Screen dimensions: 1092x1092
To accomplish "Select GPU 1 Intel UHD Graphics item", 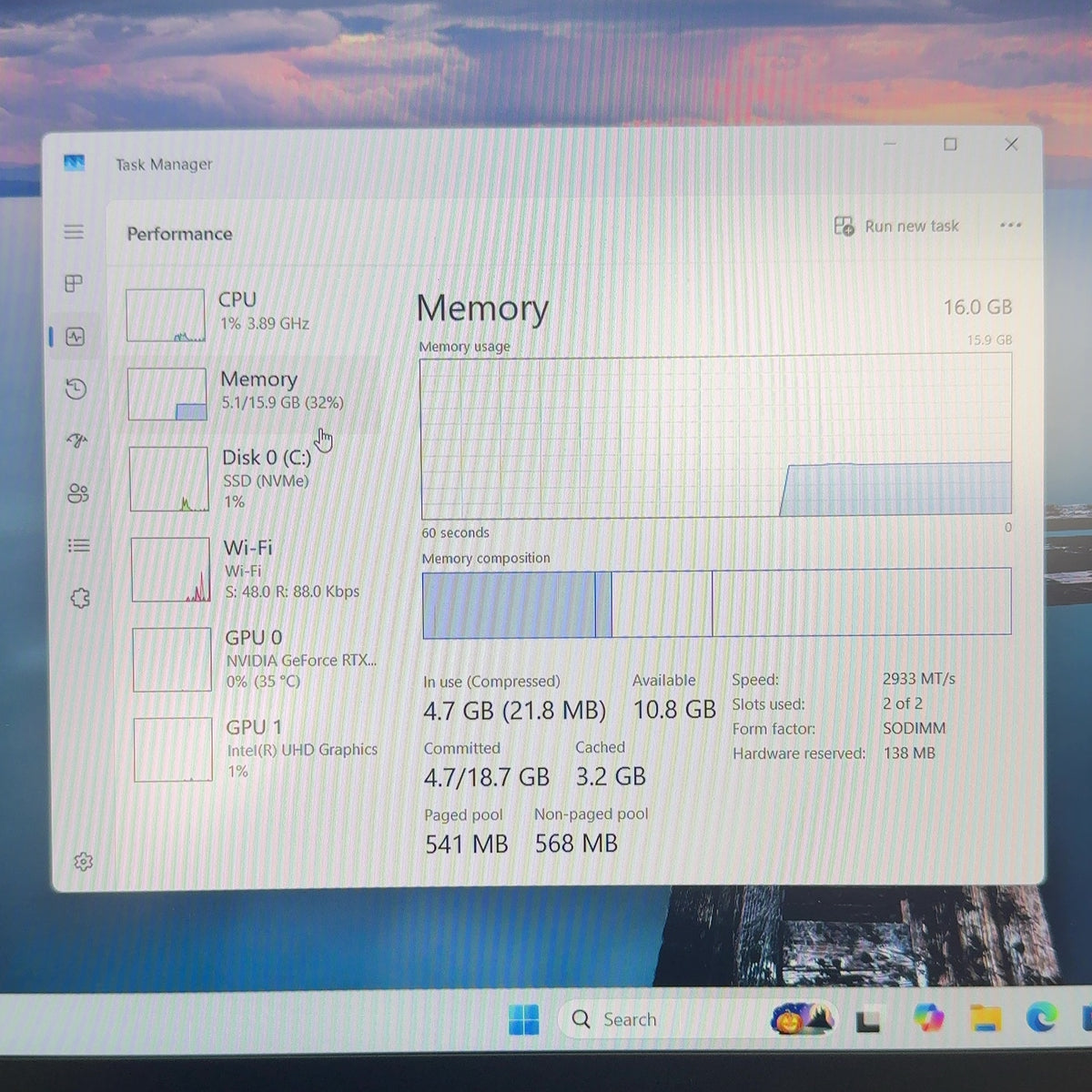I will click(260, 749).
